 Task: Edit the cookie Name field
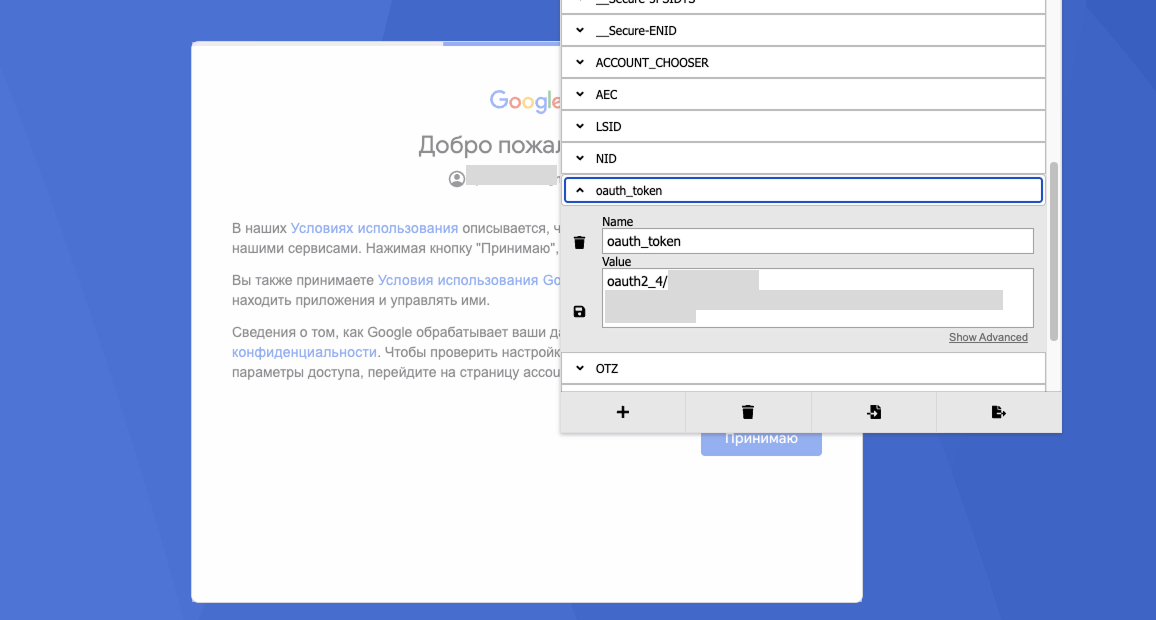tap(818, 241)
